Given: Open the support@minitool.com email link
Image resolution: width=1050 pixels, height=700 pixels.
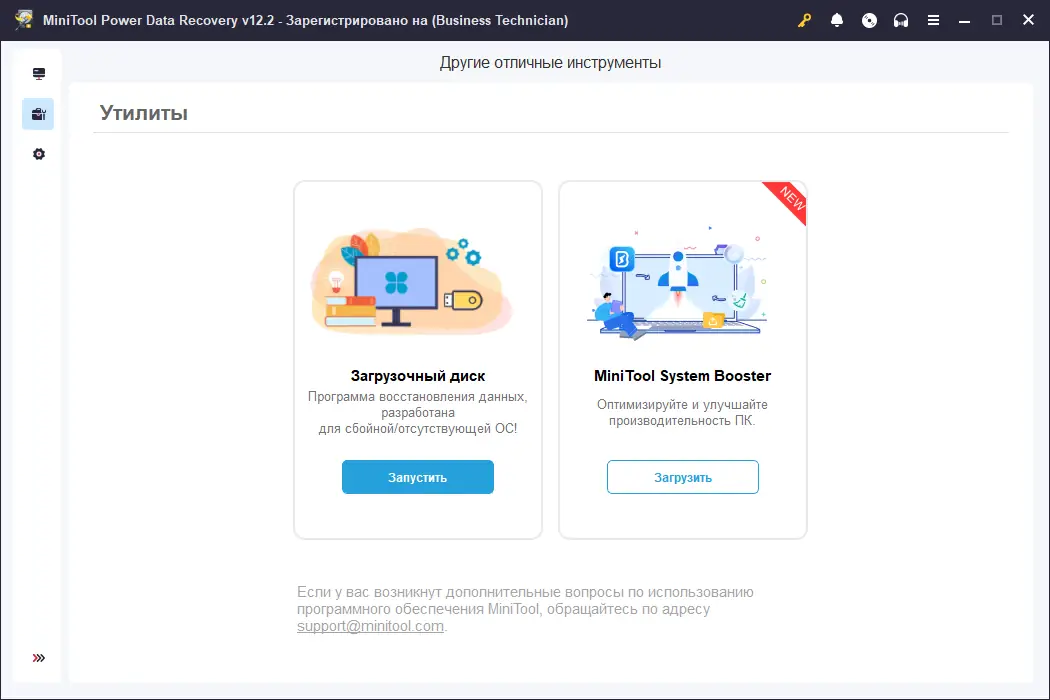Looking at the screenshot, I should pyautogui.click(x=370, y=626).
